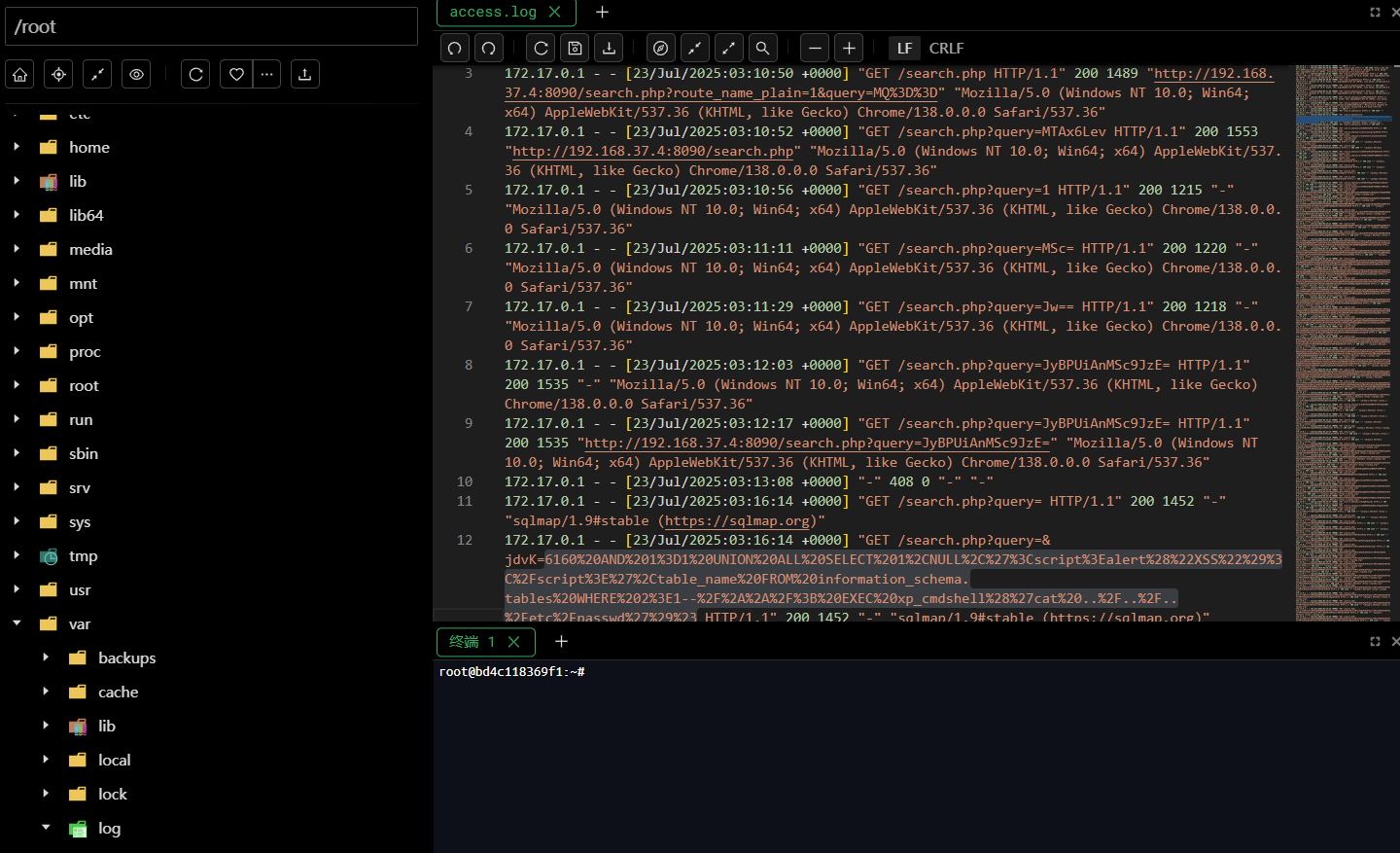Image resolution: width=1400 pixels, height=853 pixels.
Task: Click the tmp folder clock icon
Action: point(49,556)
